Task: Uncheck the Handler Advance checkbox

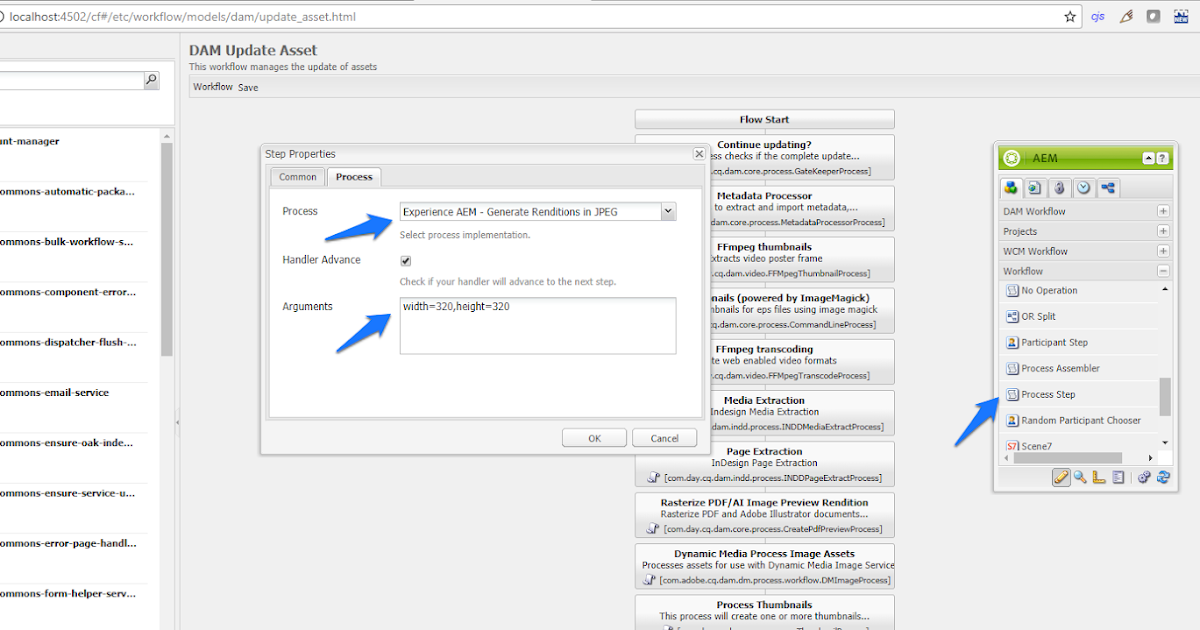Action: [405, 260]
